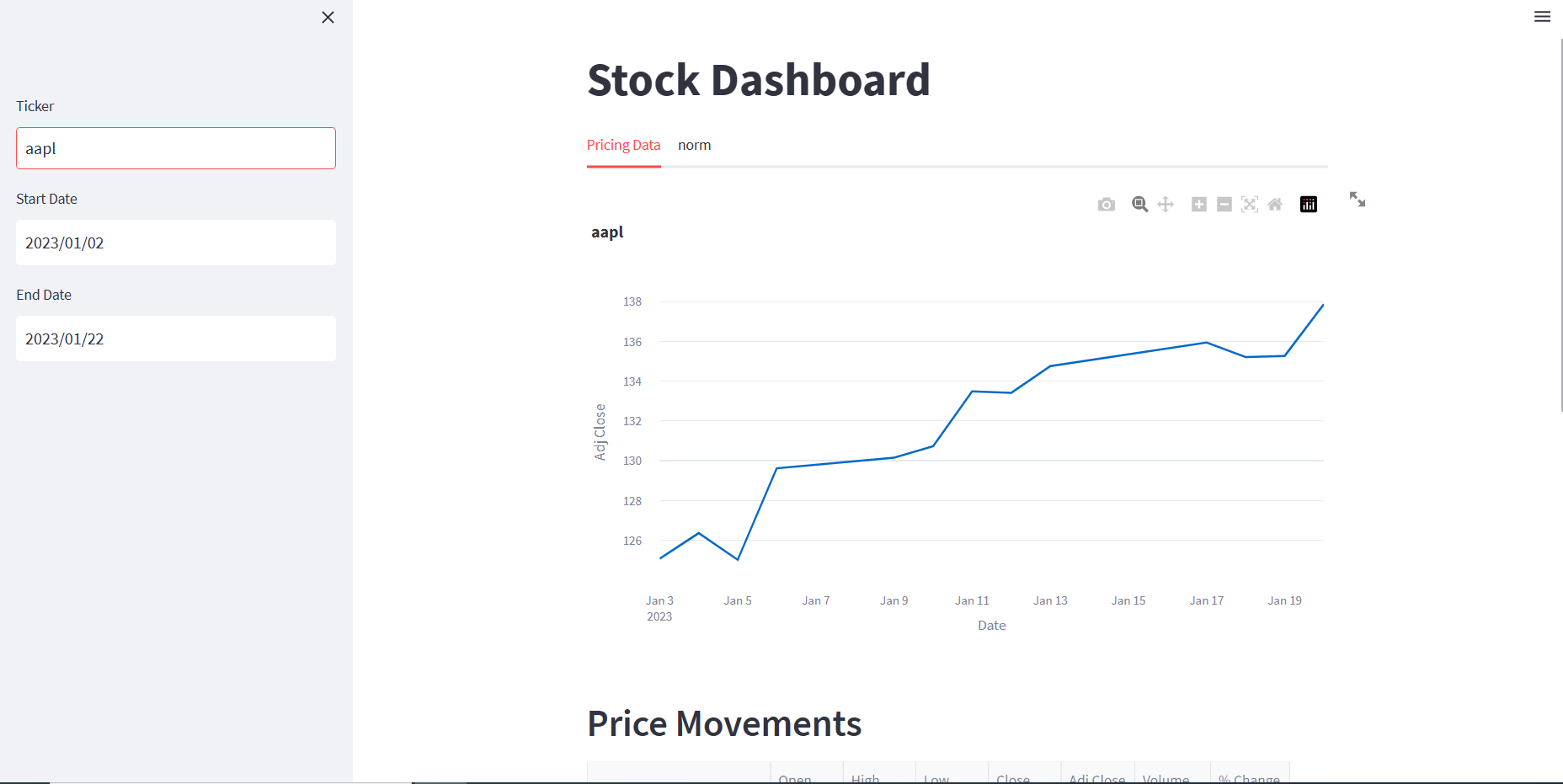This screenshot has height=784, width=1563.
Task: Open the End Date calendar picker
Action: pos(175,339)
